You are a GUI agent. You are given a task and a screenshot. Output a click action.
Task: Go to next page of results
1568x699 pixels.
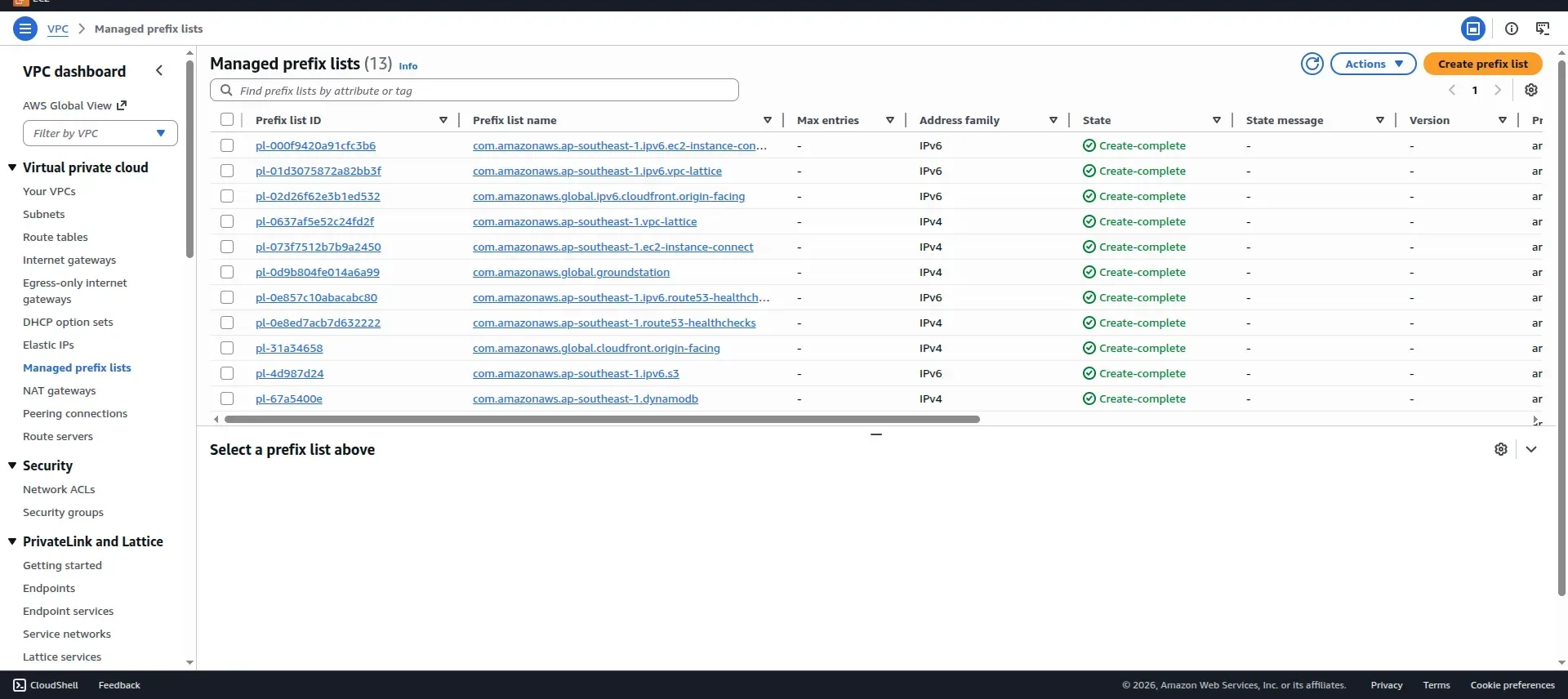click(x=1498, y=90)
